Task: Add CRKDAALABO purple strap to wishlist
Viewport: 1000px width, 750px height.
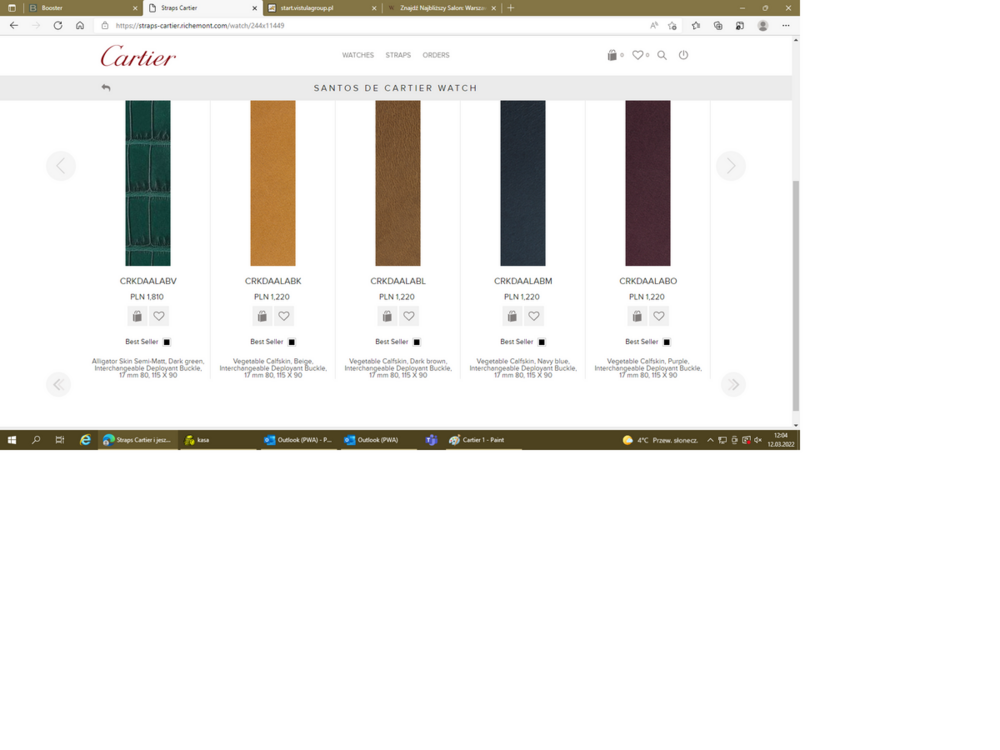Action: pyautogui.click(x=659, y=316)
